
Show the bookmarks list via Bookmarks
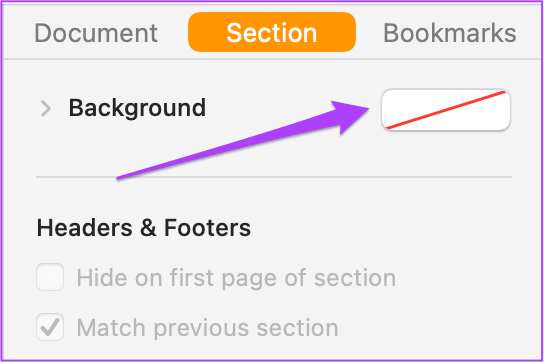[450, 33]
